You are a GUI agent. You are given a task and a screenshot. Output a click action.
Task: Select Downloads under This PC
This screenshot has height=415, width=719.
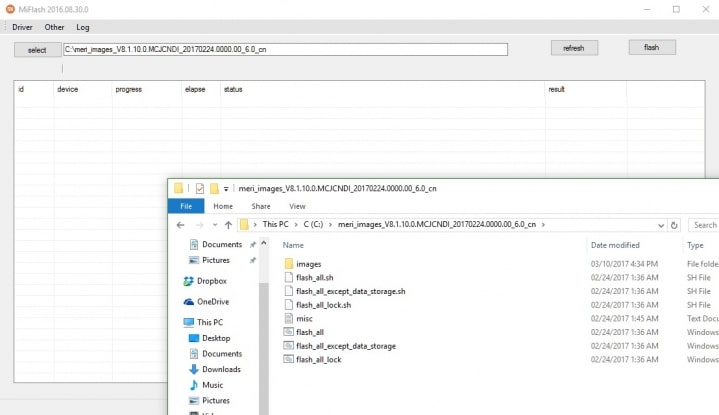[x=221, y=369]
